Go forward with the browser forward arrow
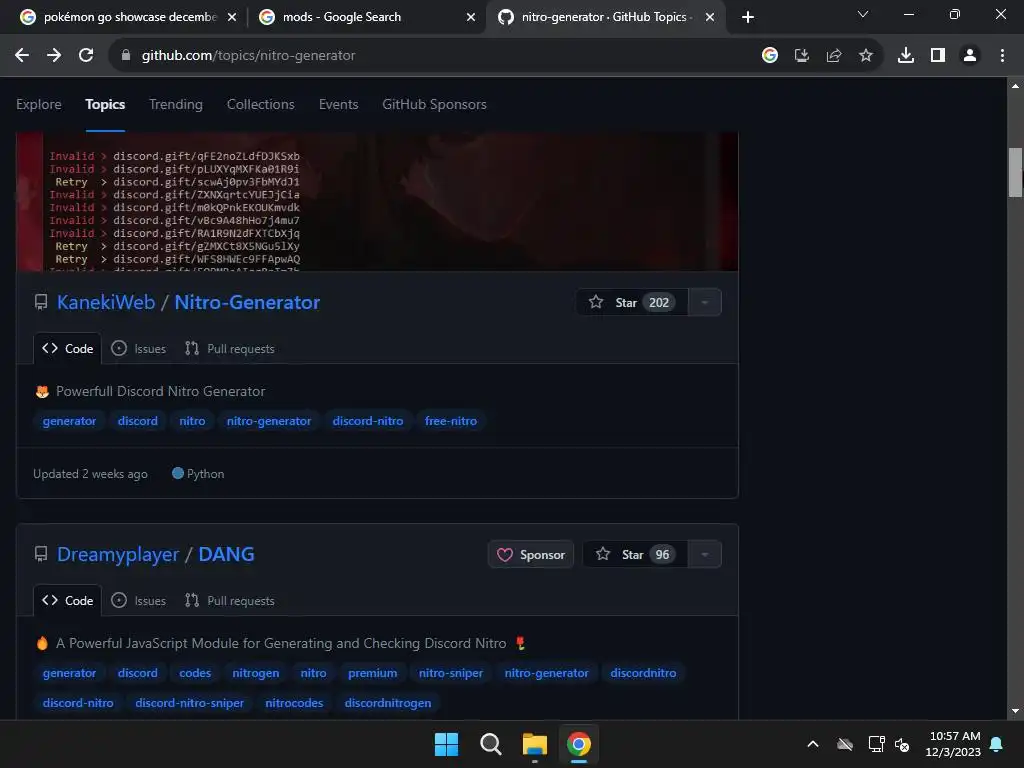Image resolution: width=1024 pixels, height=768 pixels. click(x=54, y=56)
